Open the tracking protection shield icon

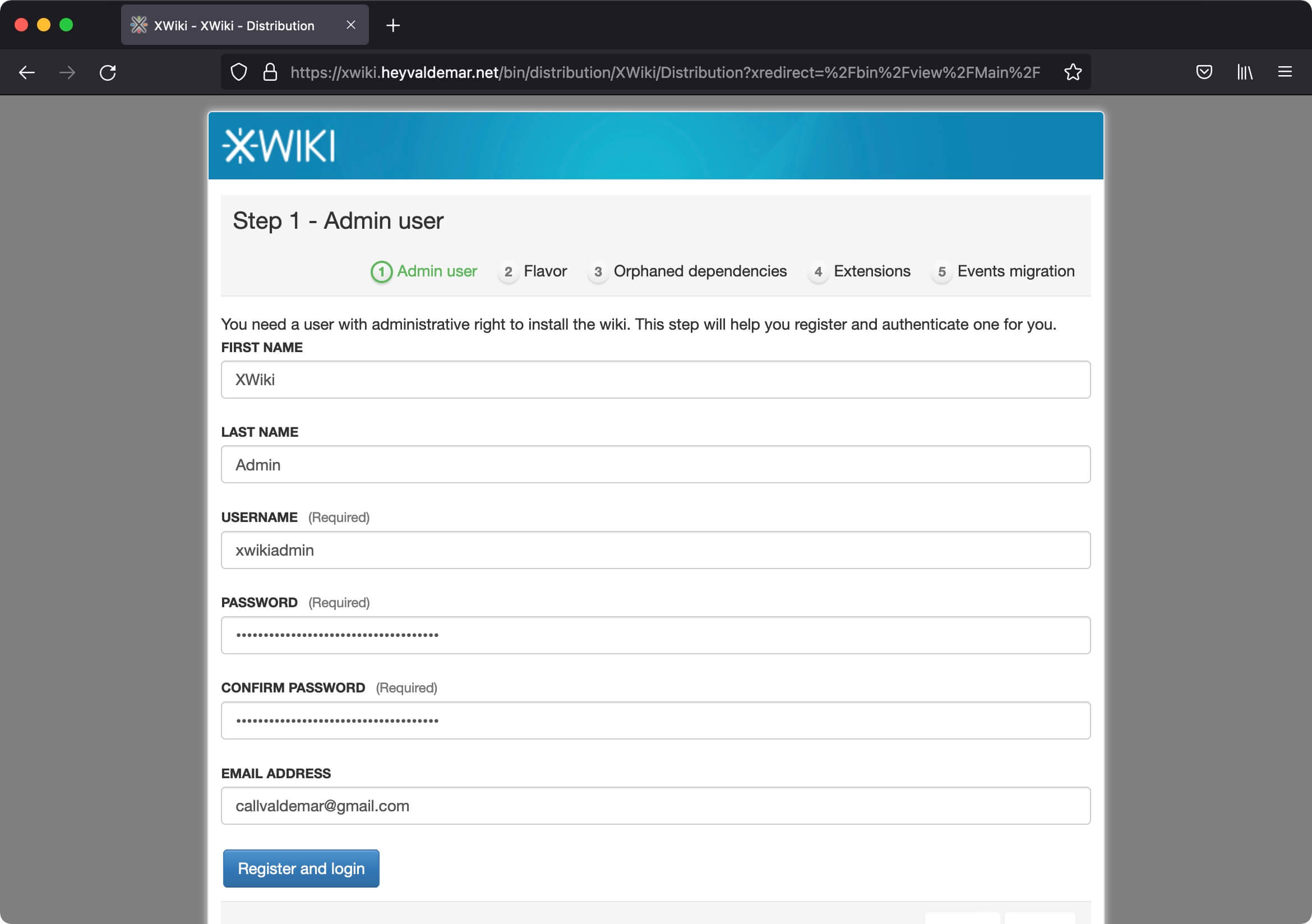click(239, 72)
